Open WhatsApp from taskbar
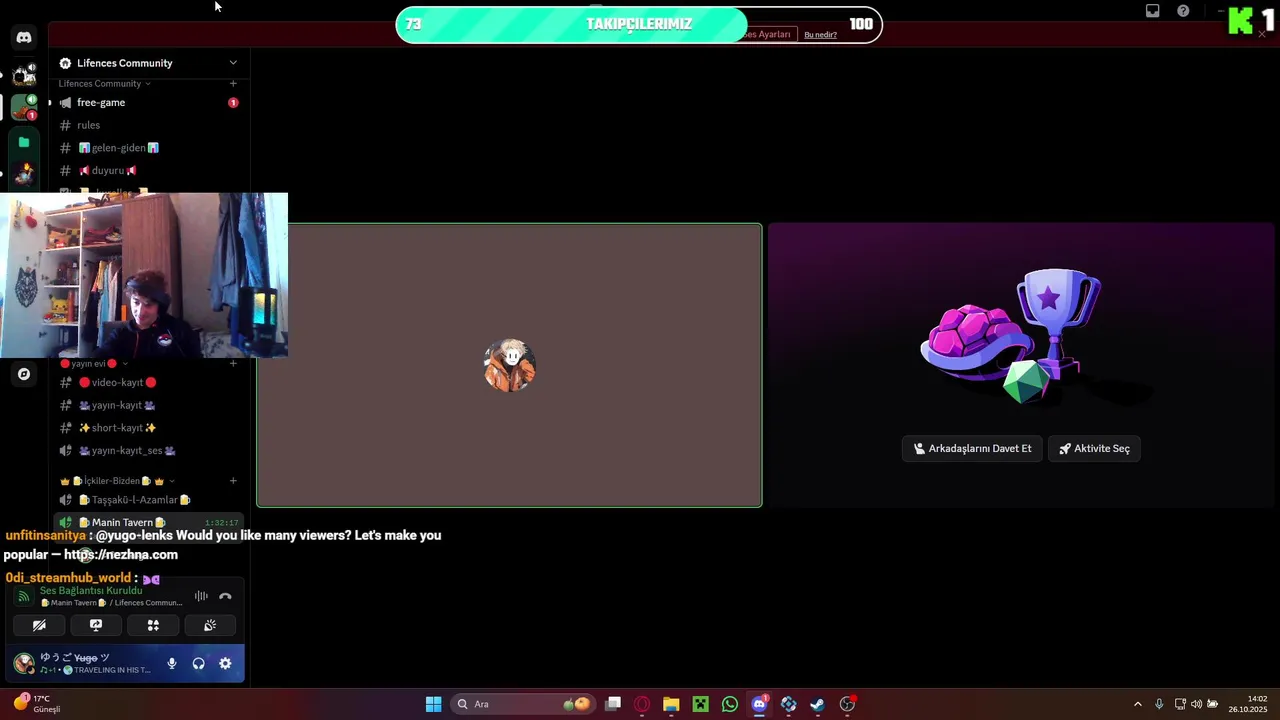 click(x=730, y=704)
